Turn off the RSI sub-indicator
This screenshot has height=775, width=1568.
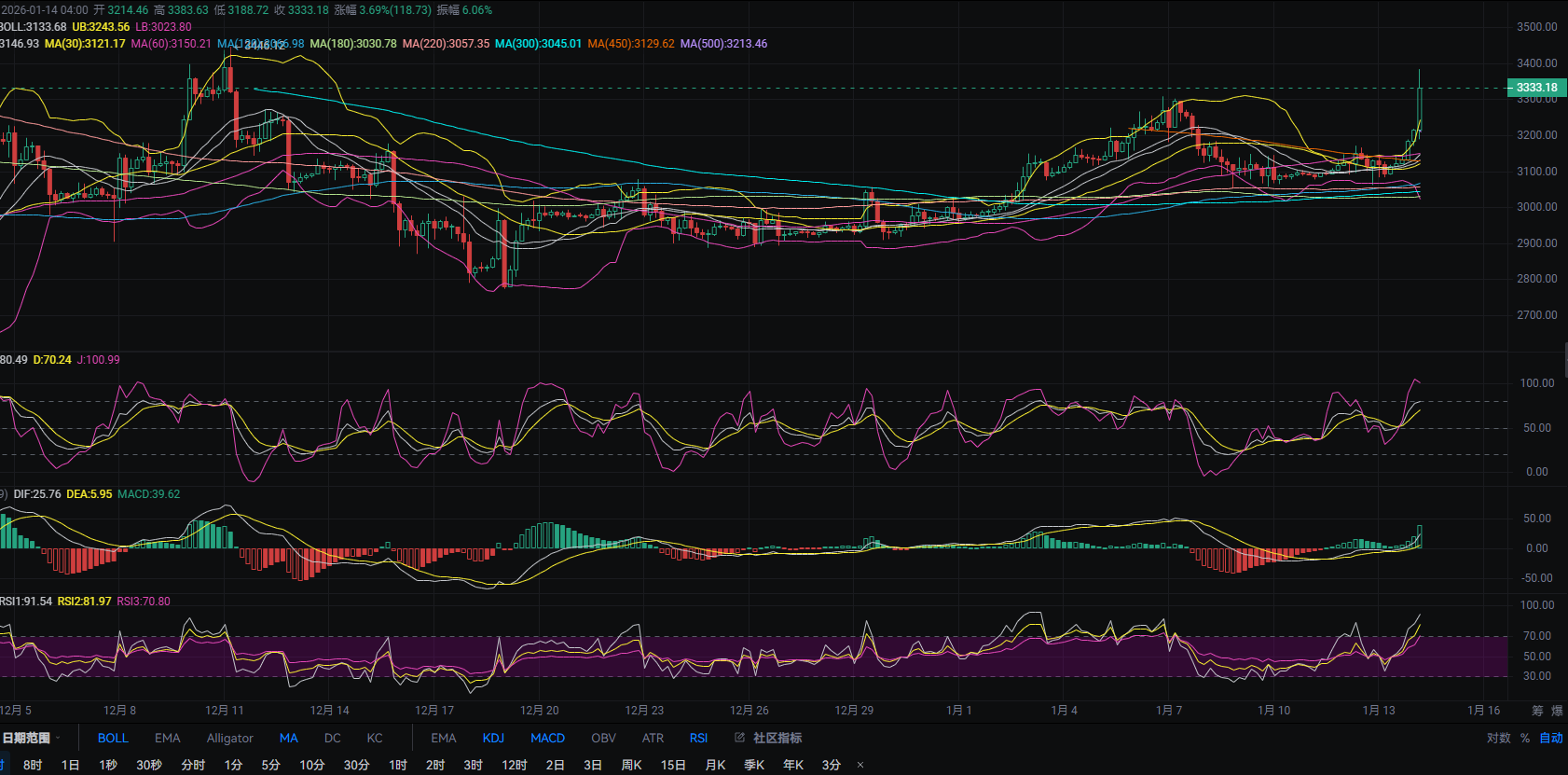point(698,738)
